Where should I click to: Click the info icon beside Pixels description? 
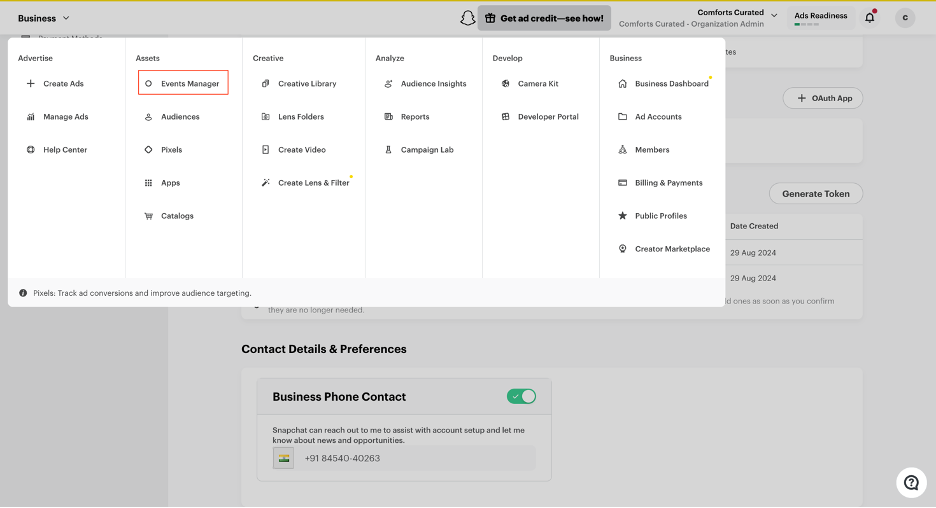pos(23,293)
